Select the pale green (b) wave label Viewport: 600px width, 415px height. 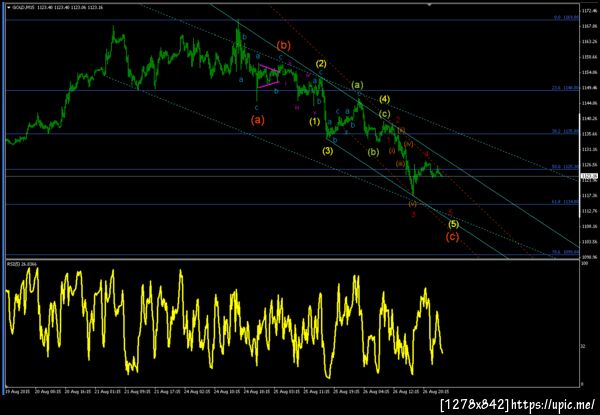(373, 152)
